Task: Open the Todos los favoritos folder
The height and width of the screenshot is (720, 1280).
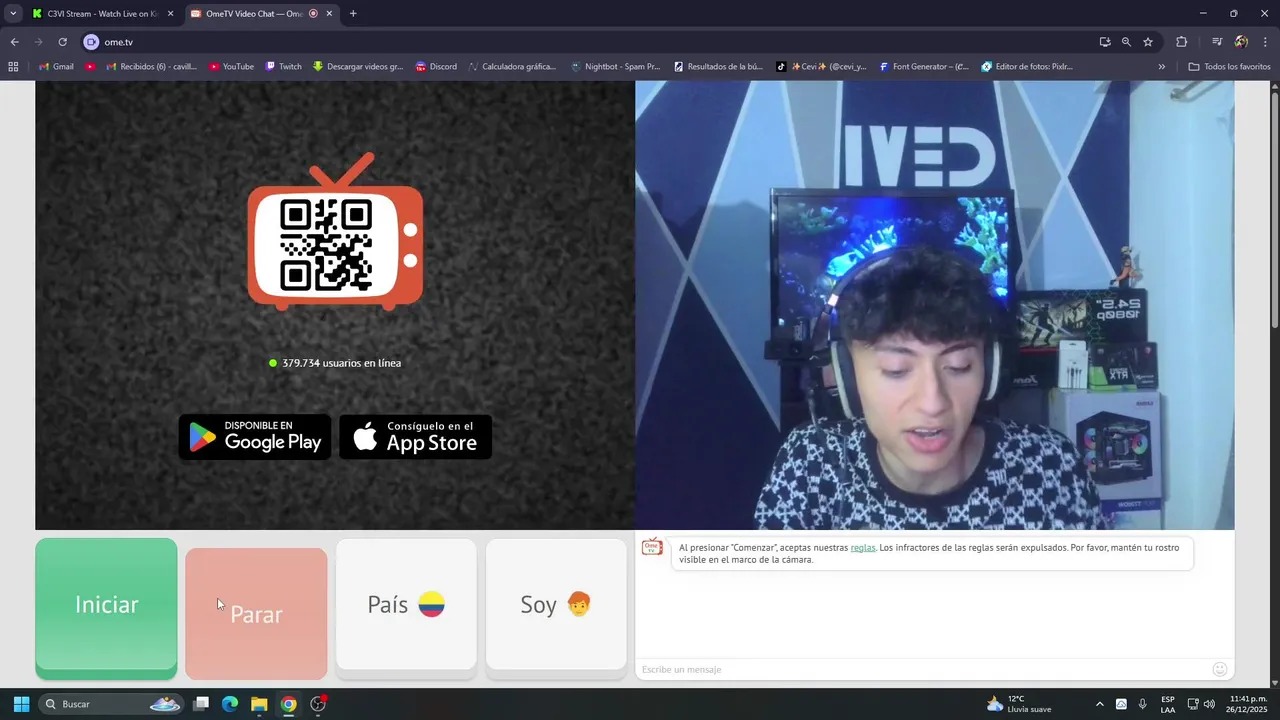Action: (1229, 67)
